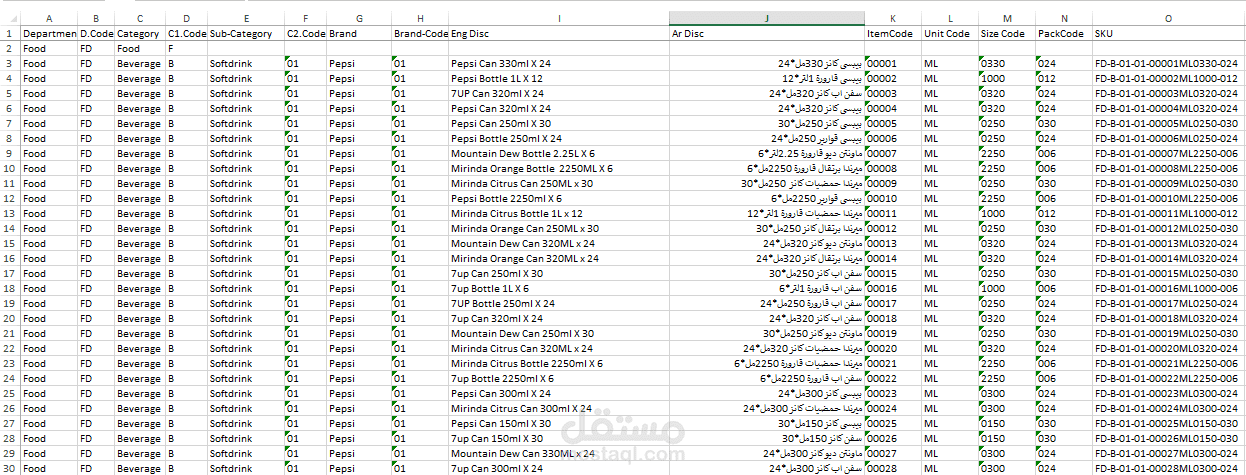
Task: Select row 22 header number
Action: point(10,348)
